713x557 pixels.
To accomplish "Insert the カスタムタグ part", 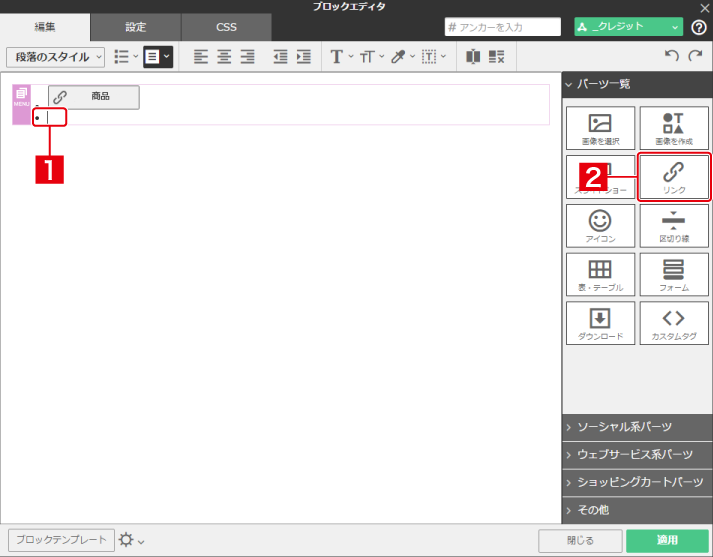I will 674,323.
